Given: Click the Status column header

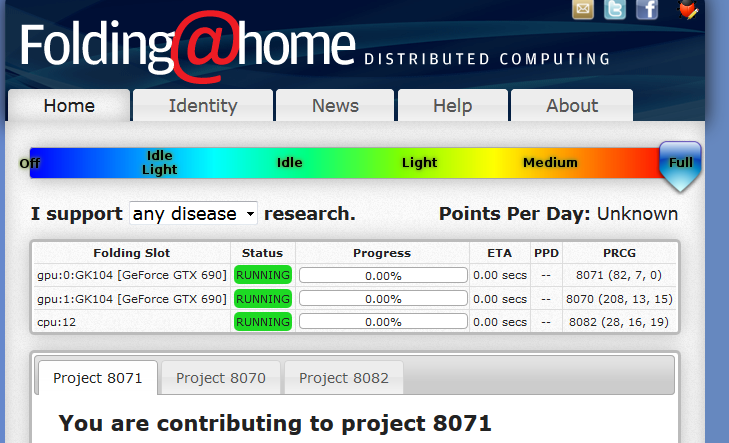Looking at the screenshot, I should 262,253.
